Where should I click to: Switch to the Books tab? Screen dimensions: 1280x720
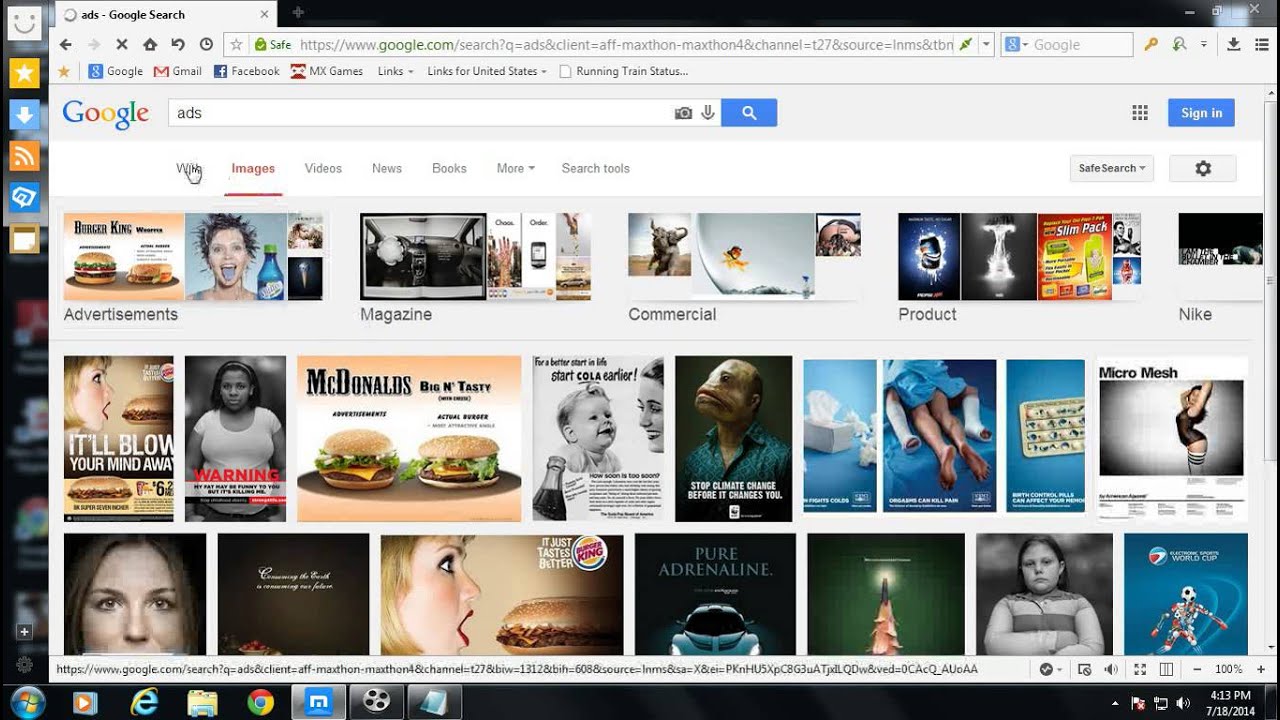pyautogui.click(x=449, y=168)
